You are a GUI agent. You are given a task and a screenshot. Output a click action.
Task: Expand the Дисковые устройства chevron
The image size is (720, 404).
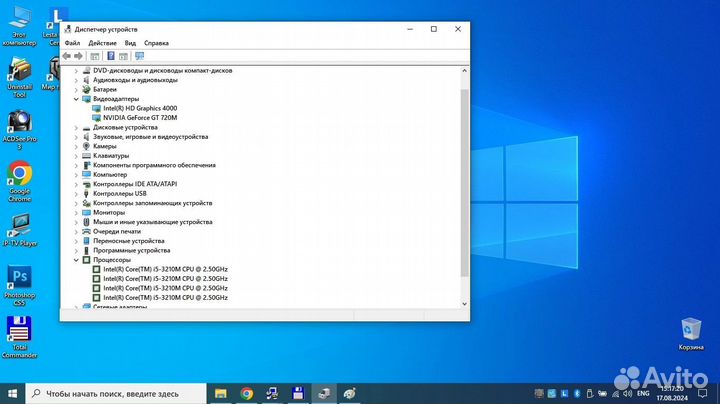click(76, 127)
